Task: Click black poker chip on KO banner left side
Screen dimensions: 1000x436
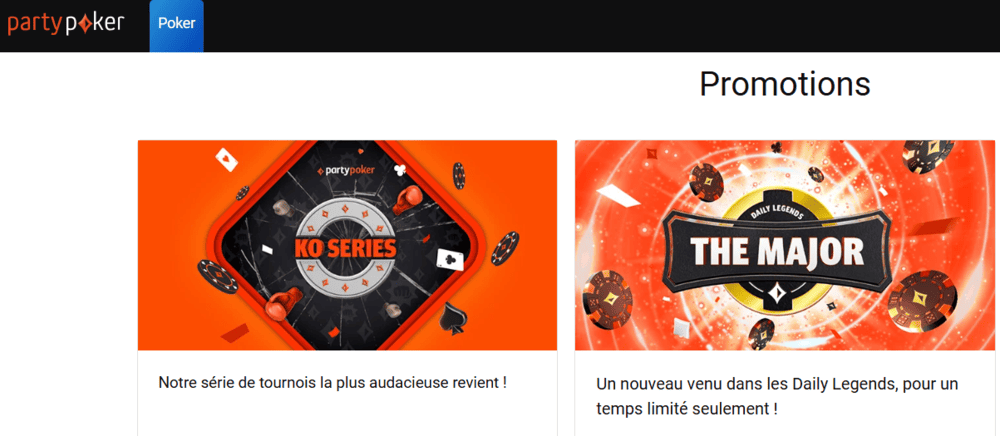Action: pos(217,276)
